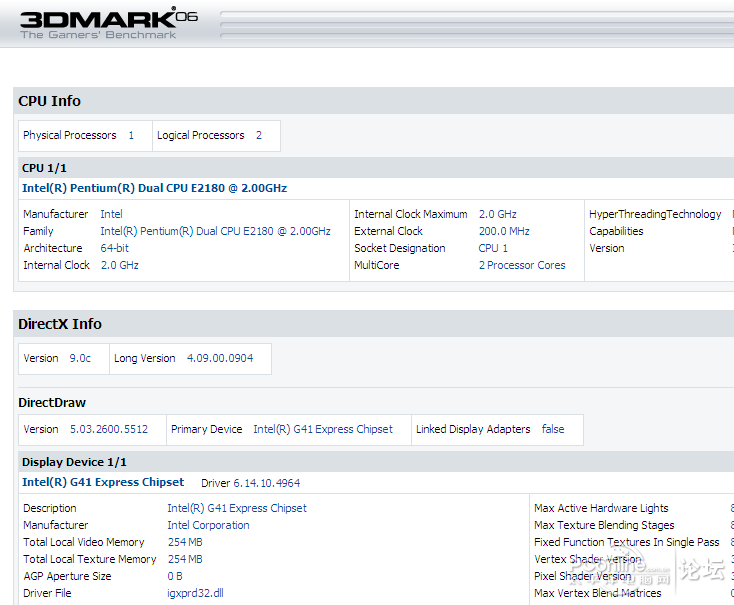Click the 'Capabilities' label

[x=616, y=231]
